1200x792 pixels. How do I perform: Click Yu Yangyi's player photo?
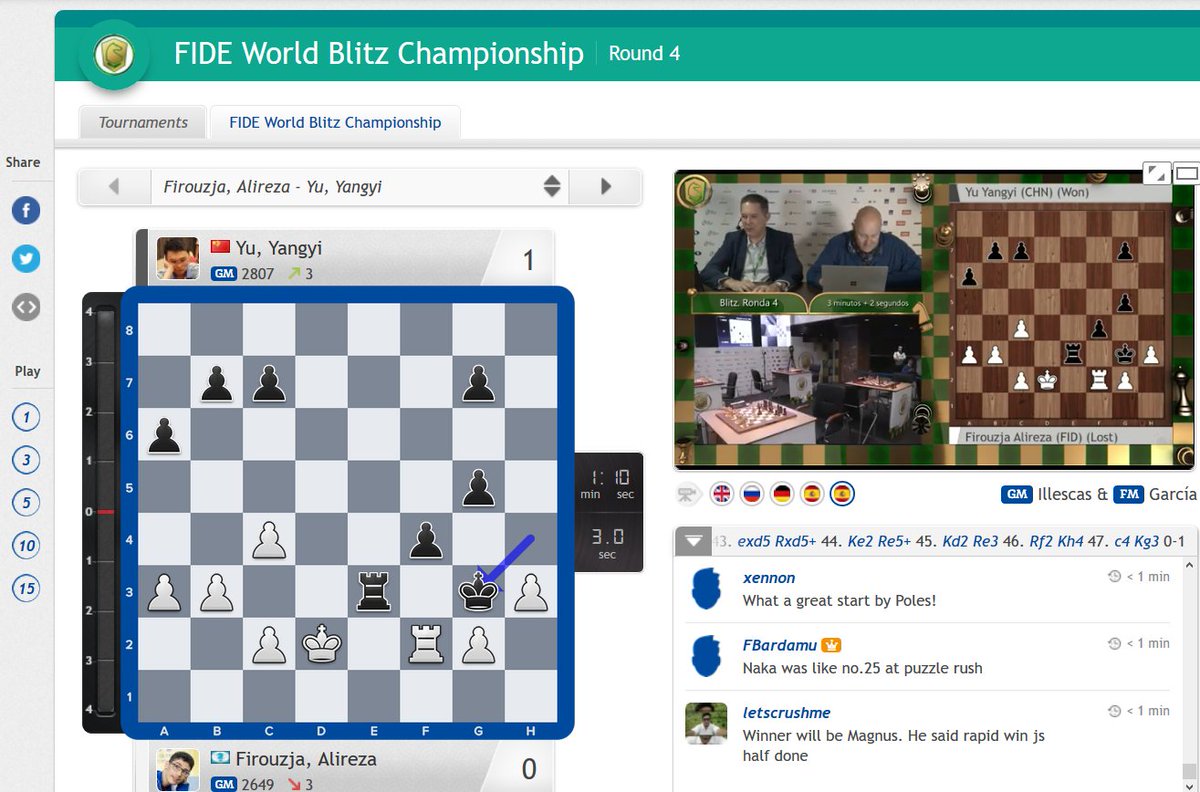pos(177,258)
